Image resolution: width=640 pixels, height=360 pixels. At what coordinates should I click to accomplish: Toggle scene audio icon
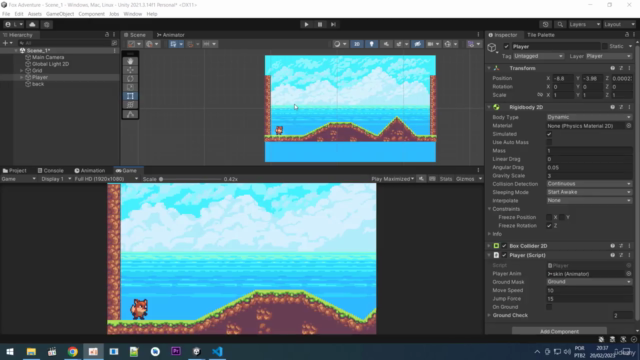386,44
